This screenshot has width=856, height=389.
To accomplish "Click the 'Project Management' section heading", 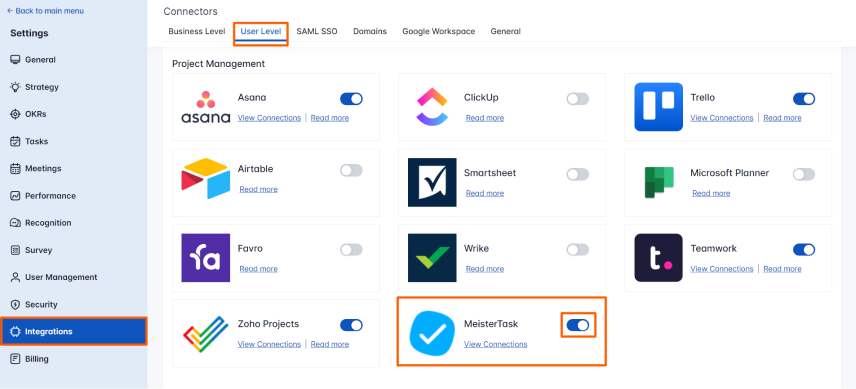I will (218, 64).
